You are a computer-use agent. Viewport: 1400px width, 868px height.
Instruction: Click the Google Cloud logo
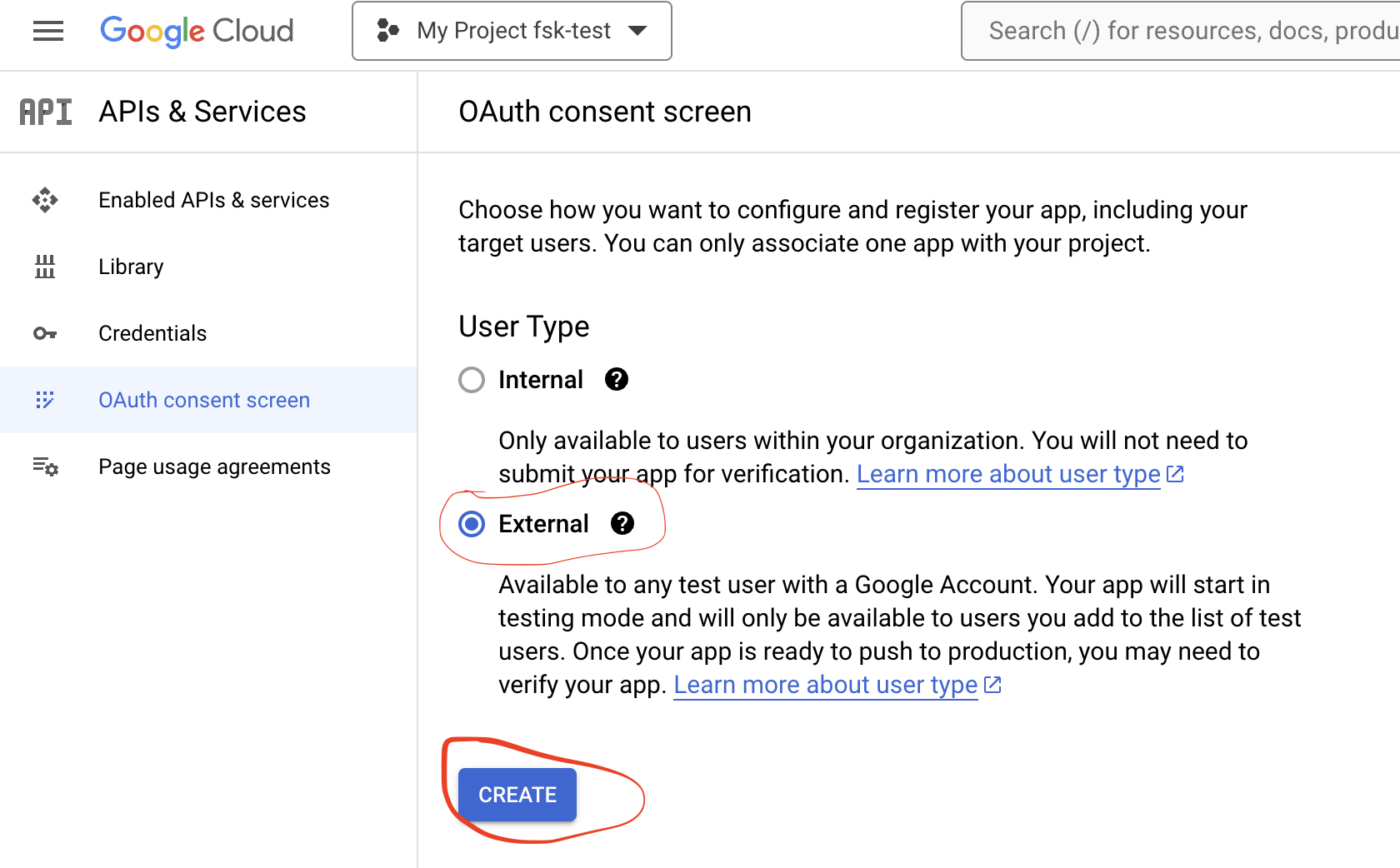click(x=197, y=32)
